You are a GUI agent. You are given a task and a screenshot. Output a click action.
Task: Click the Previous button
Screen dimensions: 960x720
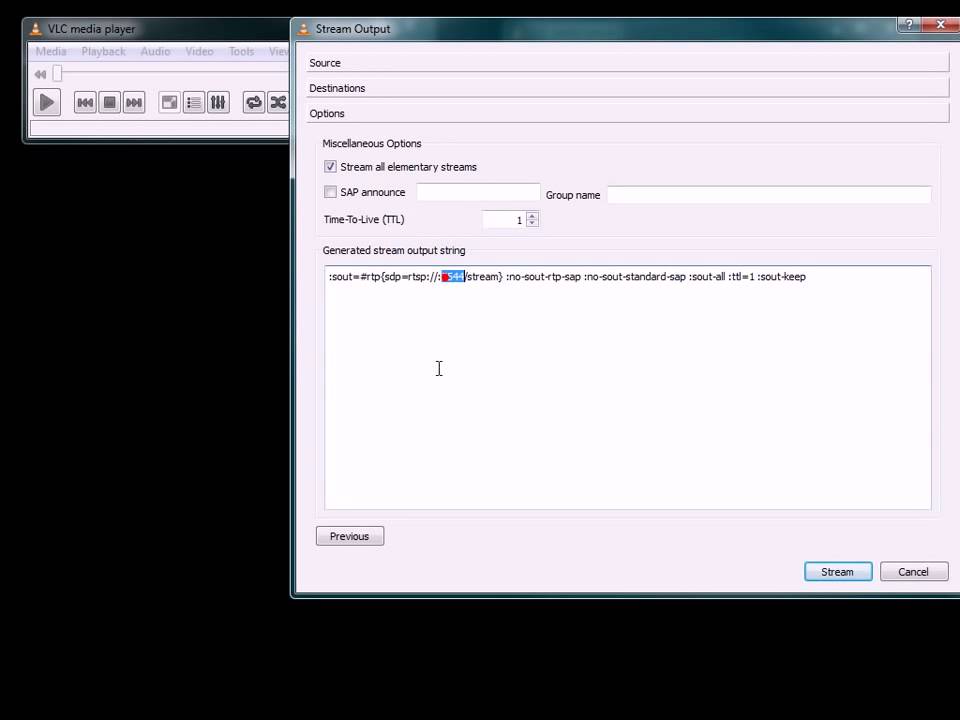point(350,536)
